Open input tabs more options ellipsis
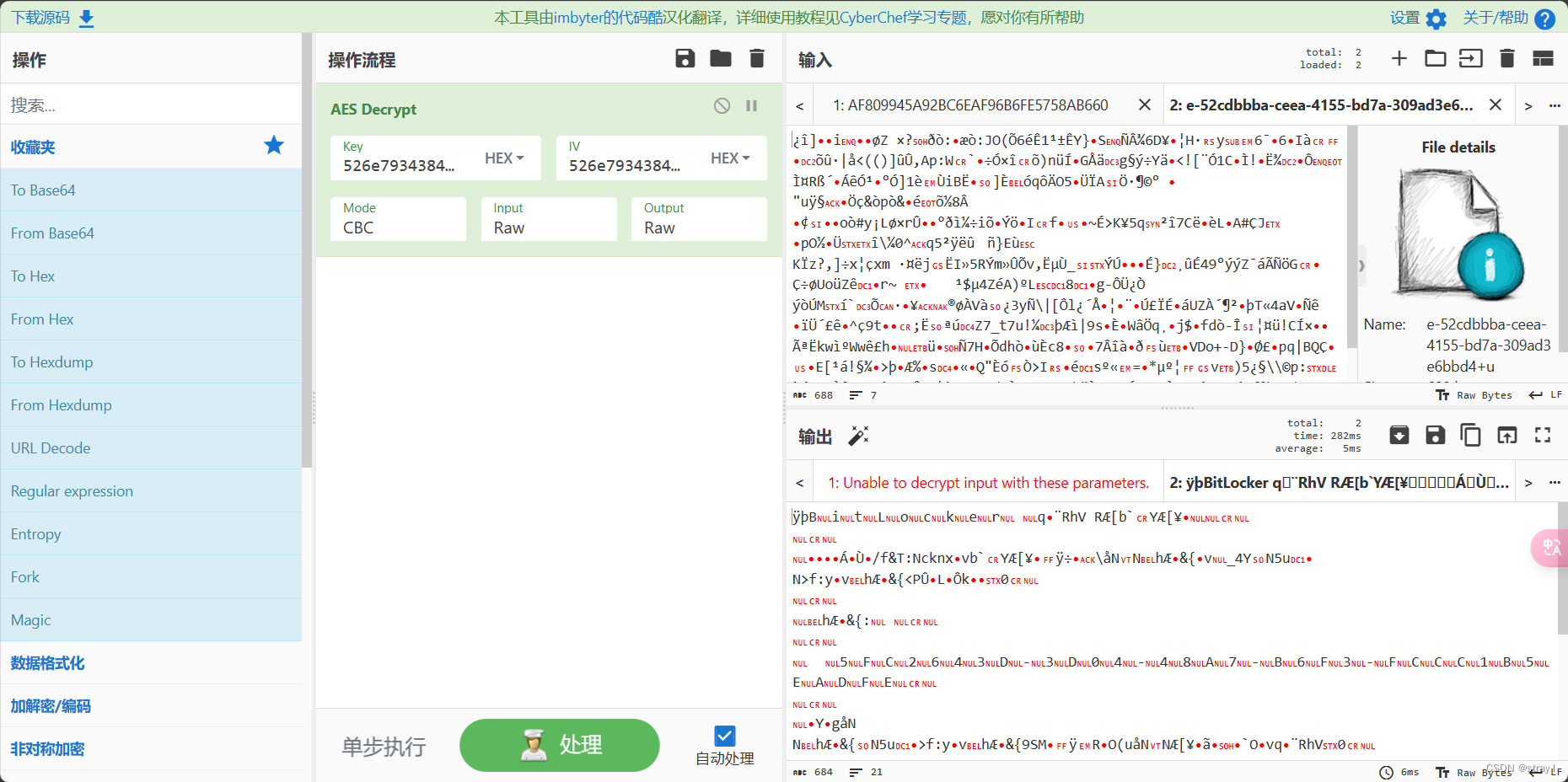 pos(1555,106)
